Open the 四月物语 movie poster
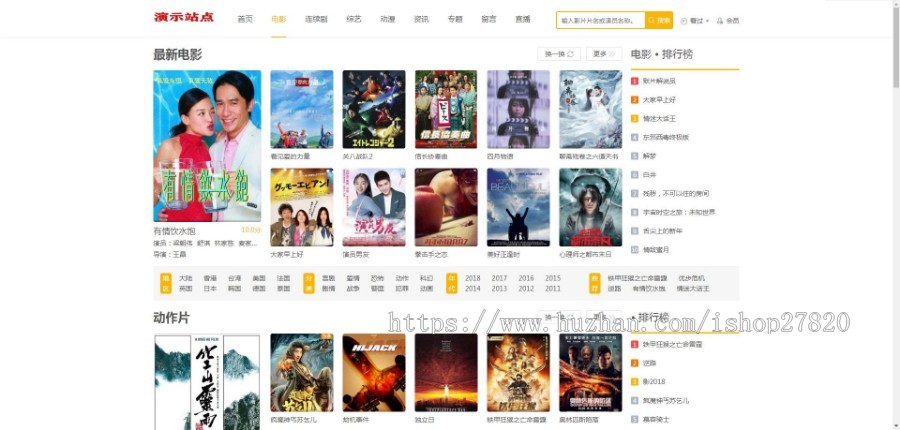The height and width of the screenshot is (430, 900). (x=518, y=109)
